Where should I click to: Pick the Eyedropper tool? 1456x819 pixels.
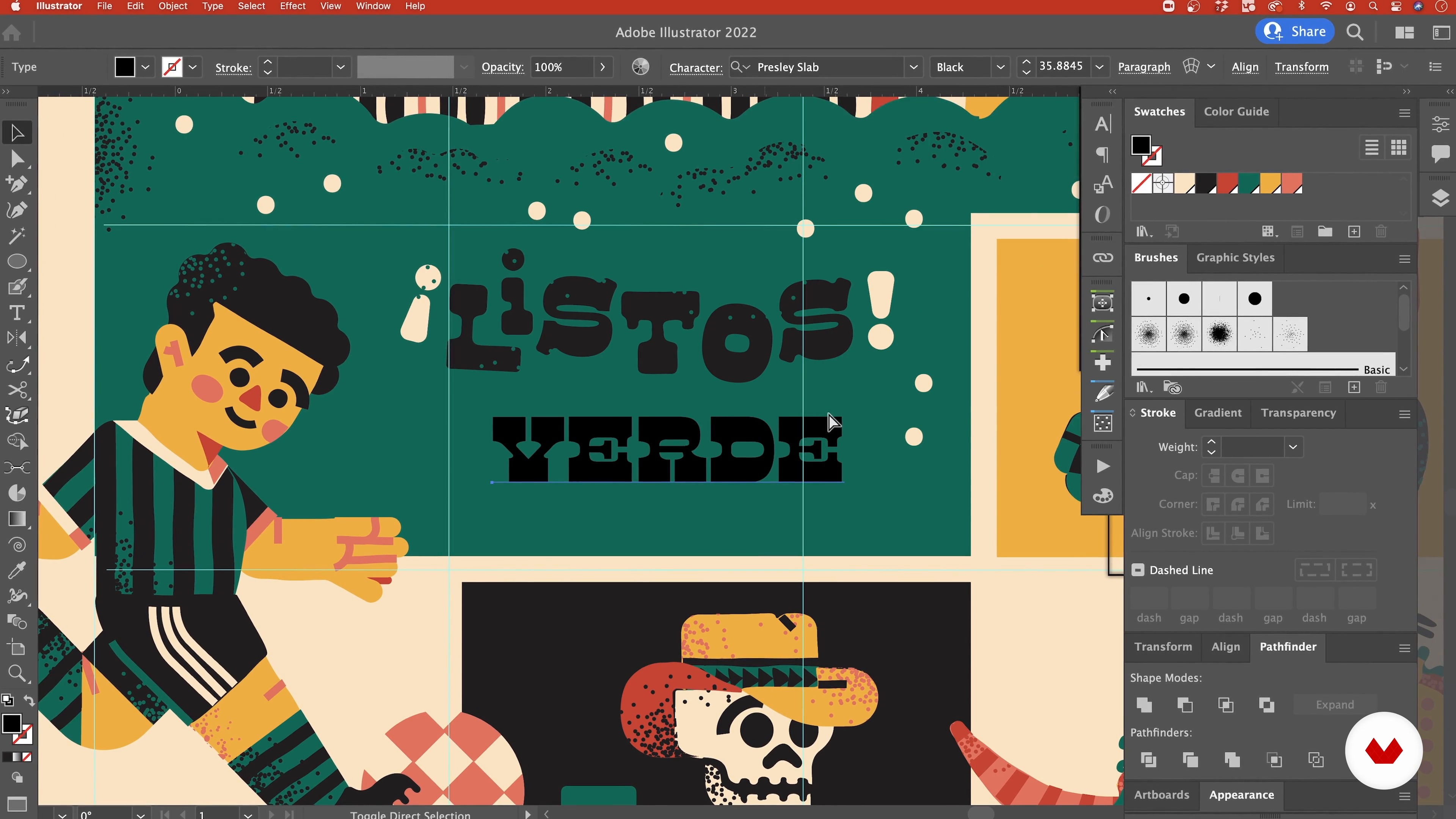(x=17, y=570)
